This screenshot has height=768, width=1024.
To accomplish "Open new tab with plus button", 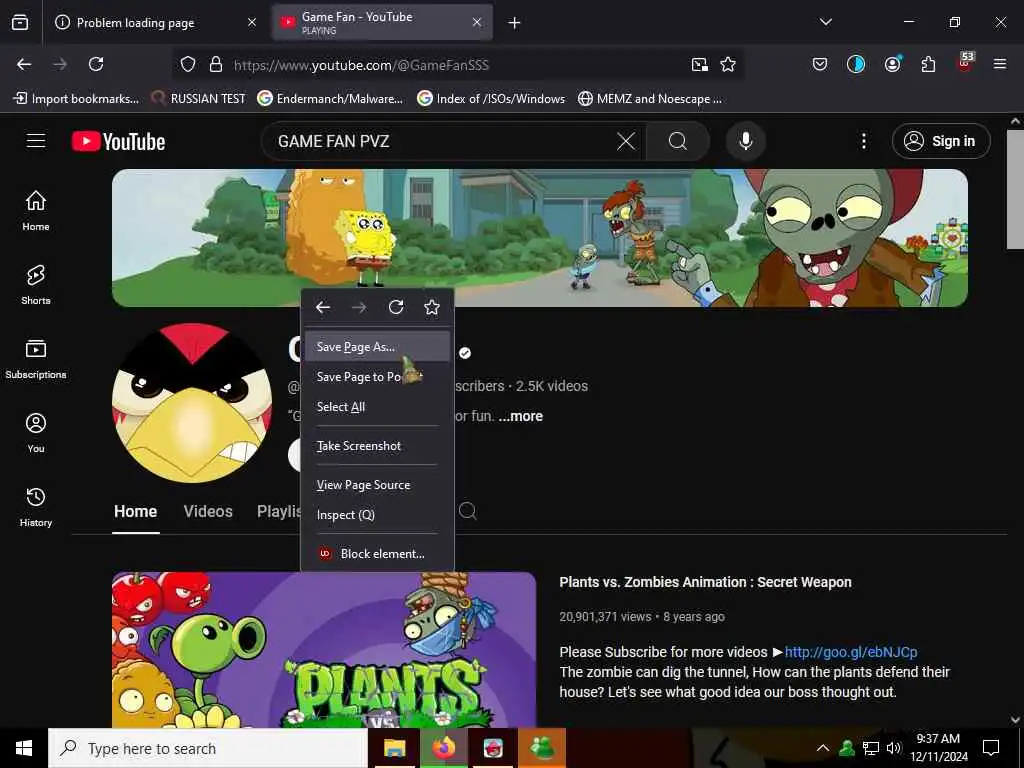I will [x=515, y=23].
